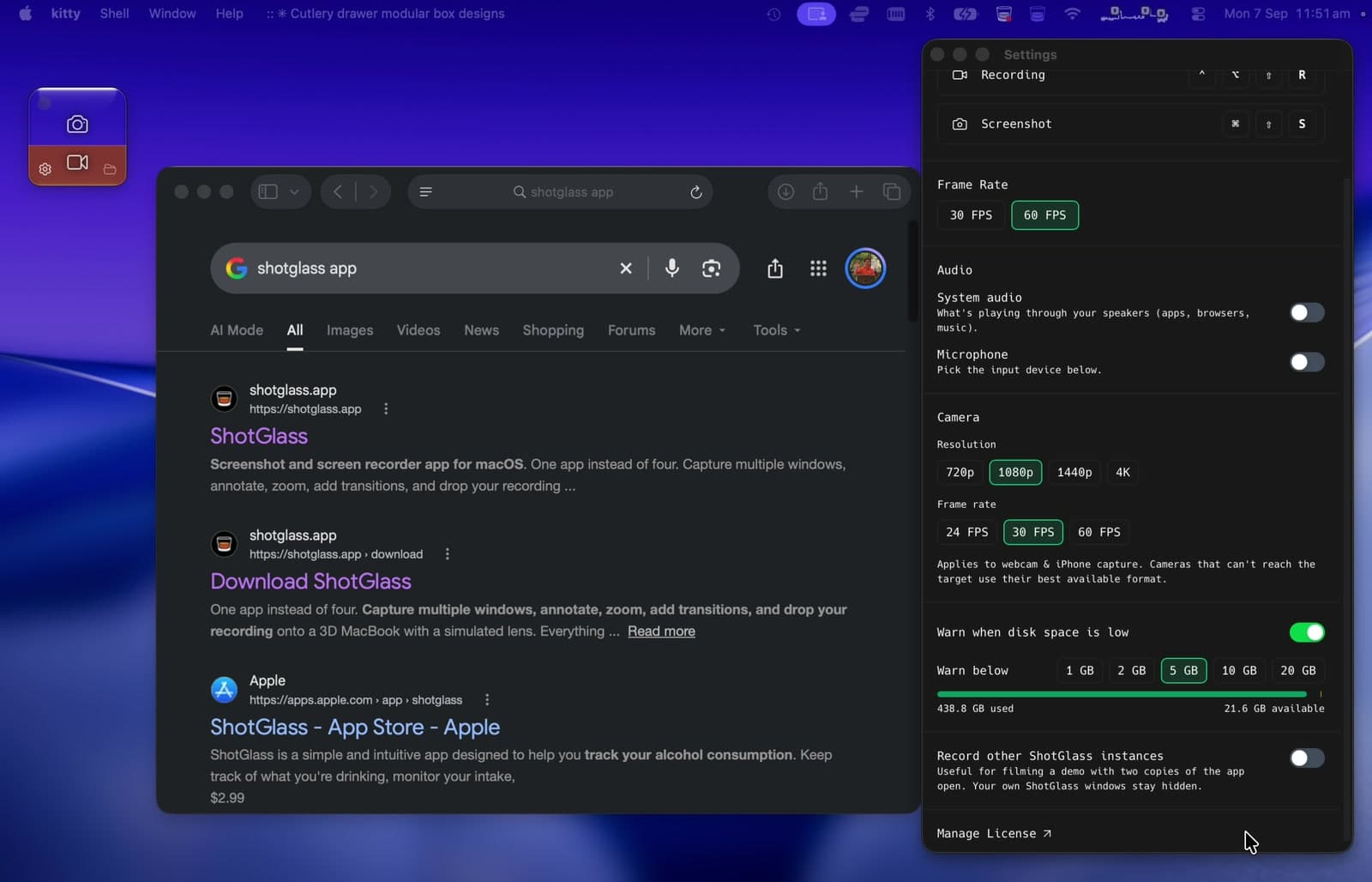Select 30 FPS under Frame Rate
This screenshot has height=882, width=1372.
pyautogui.click(x=971, y=215)
